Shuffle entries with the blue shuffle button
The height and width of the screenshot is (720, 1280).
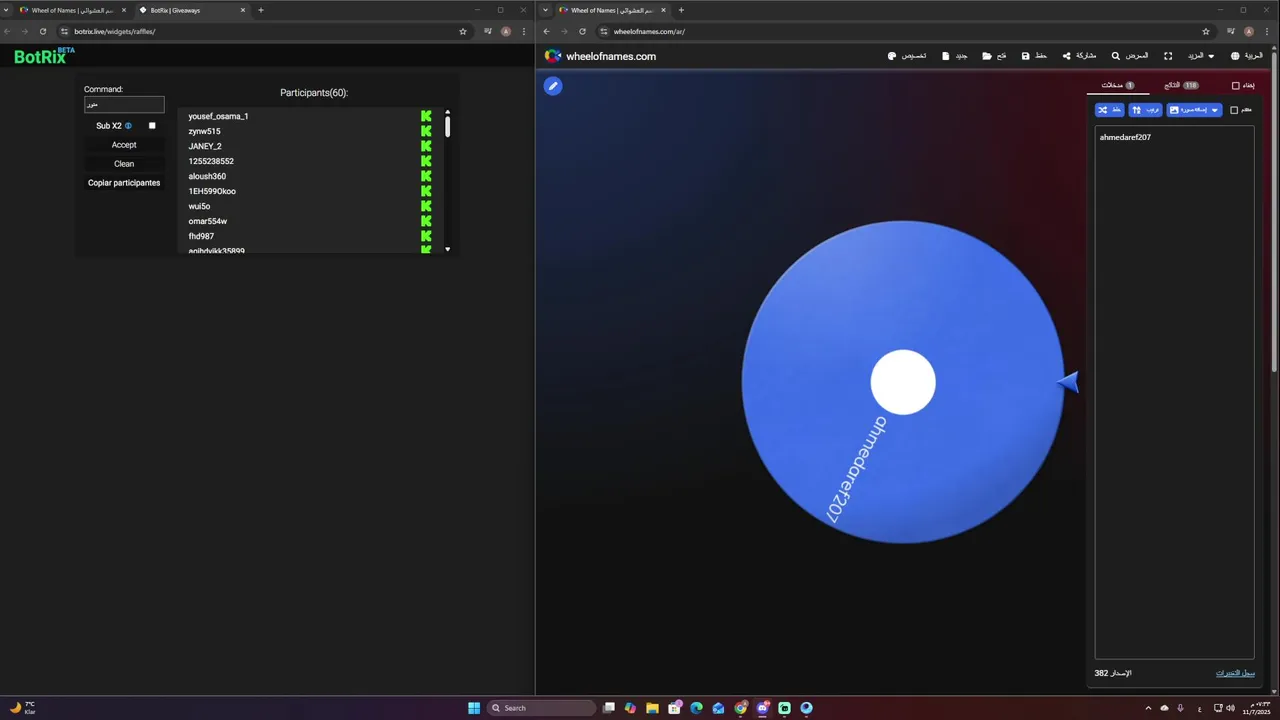1110,110
